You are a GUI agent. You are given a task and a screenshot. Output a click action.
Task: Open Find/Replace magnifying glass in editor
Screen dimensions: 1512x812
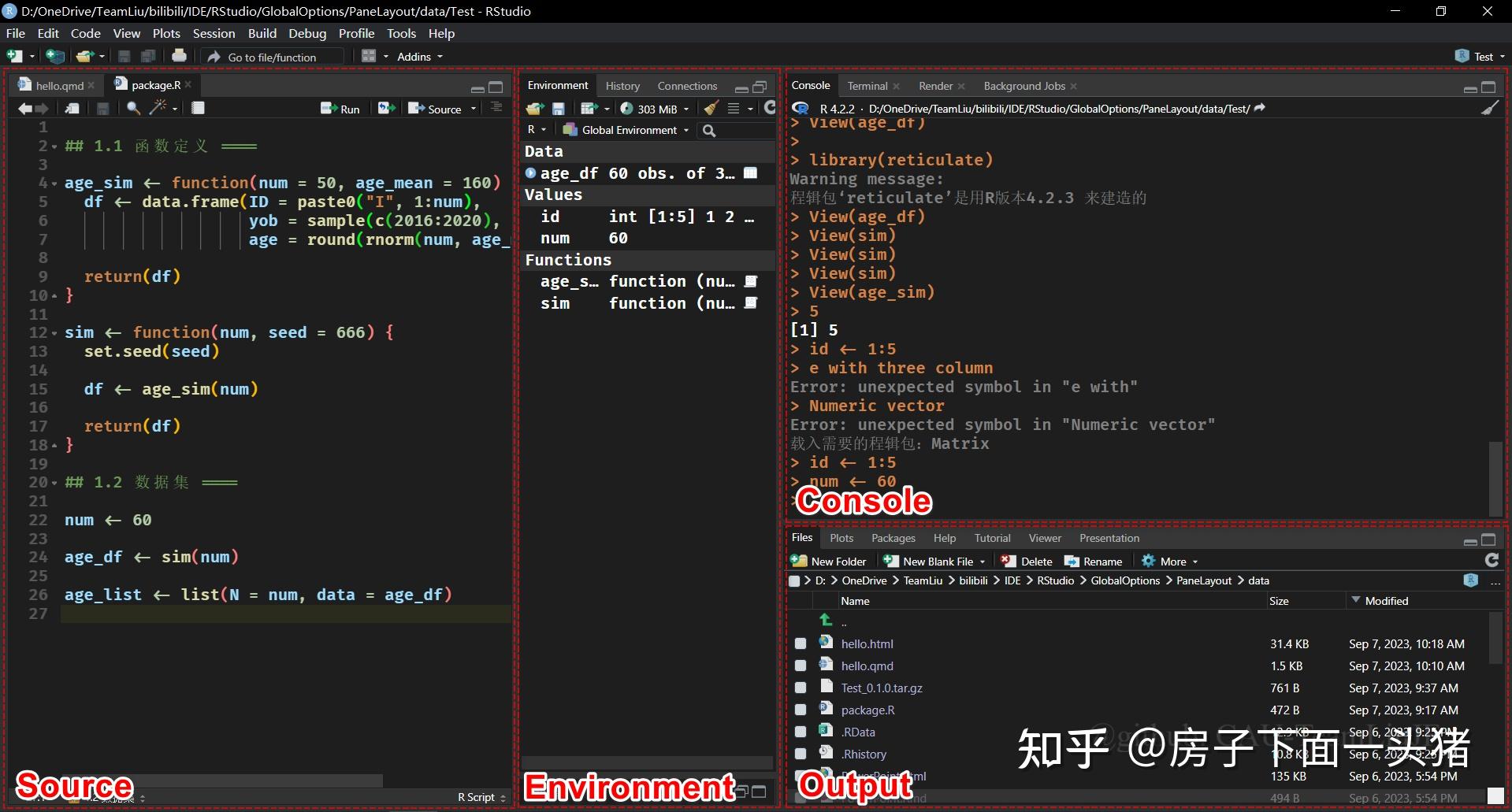[x=132, y=108]
